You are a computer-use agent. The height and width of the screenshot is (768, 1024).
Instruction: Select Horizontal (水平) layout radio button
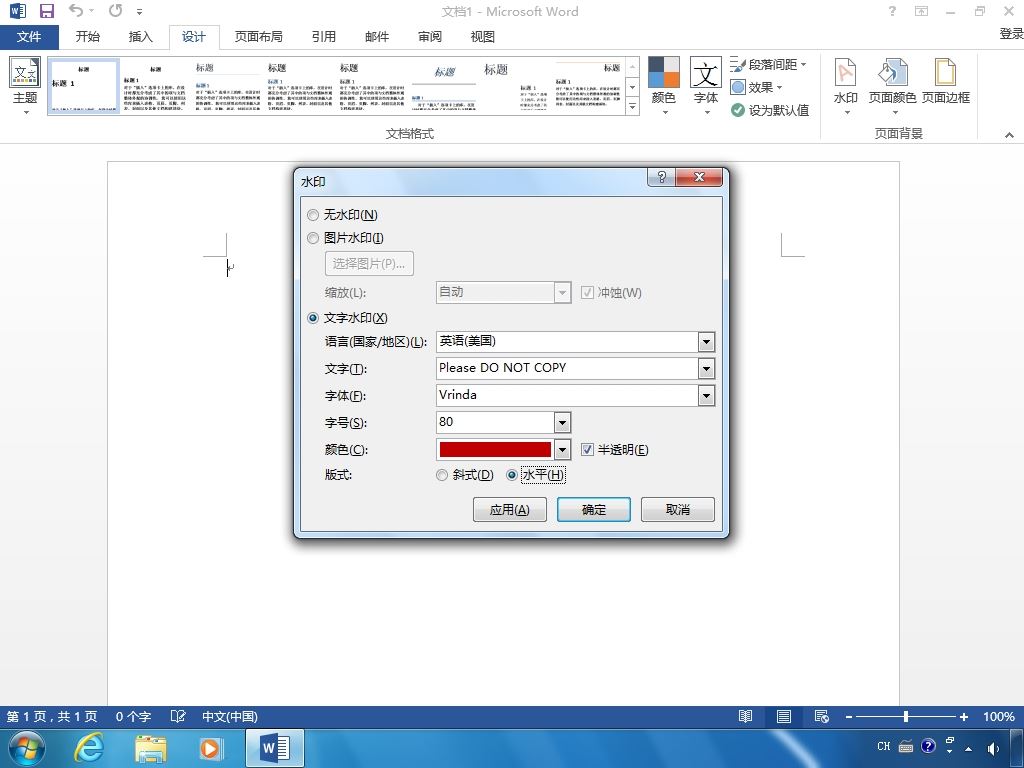(512, 475)
